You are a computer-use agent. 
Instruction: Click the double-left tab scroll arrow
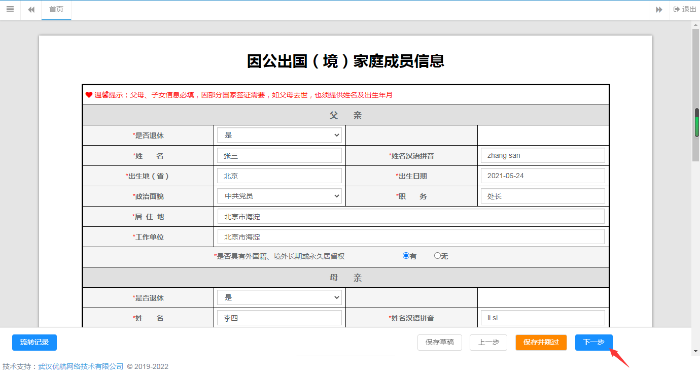coord(31,9)
